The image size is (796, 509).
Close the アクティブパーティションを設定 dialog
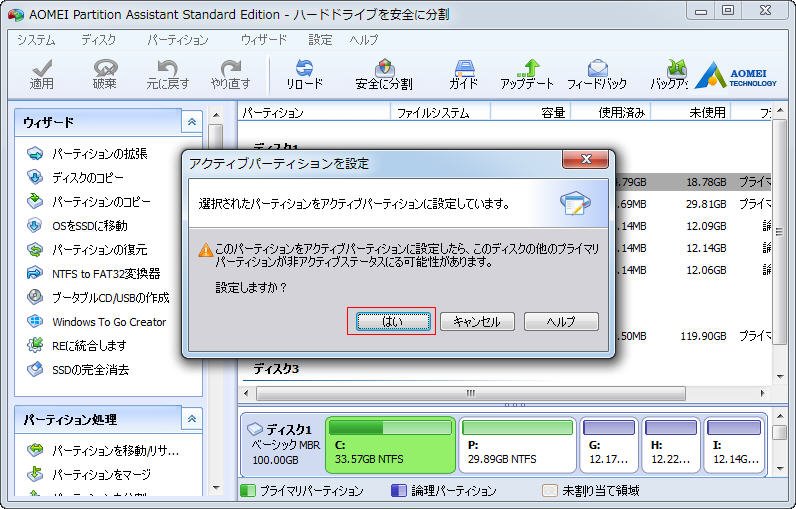click(x=585, y=159)
